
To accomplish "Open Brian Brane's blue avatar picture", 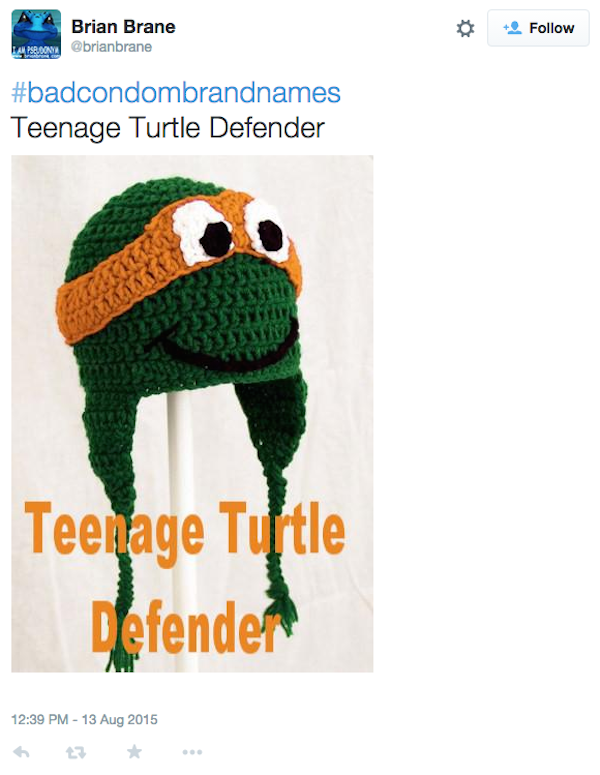I will (x=36, y=34).
